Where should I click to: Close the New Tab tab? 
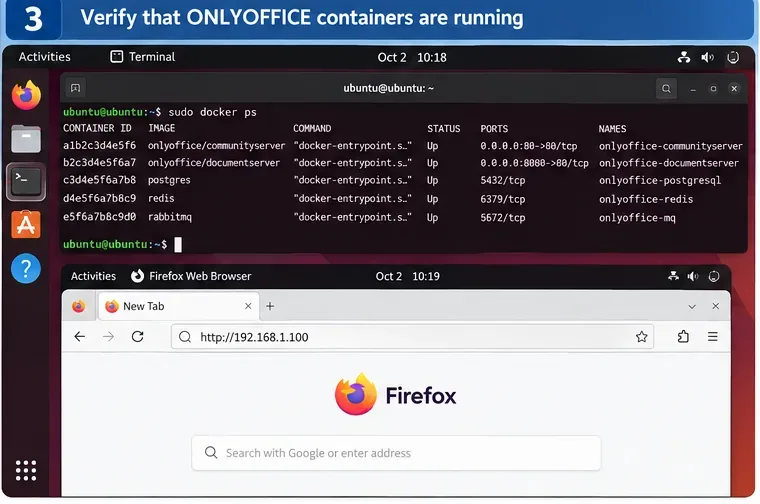(248, 306)
